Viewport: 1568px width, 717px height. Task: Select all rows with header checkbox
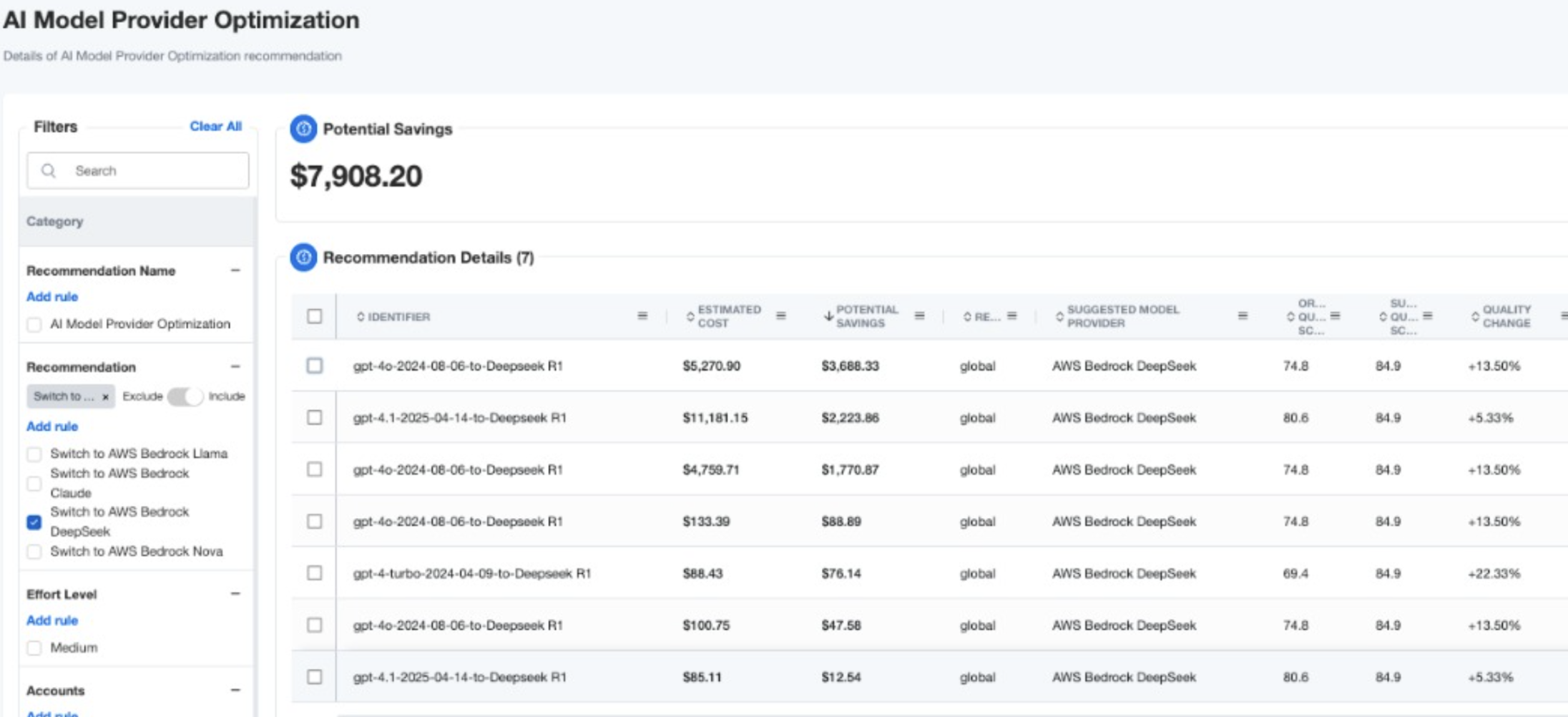tap(314, 316)
